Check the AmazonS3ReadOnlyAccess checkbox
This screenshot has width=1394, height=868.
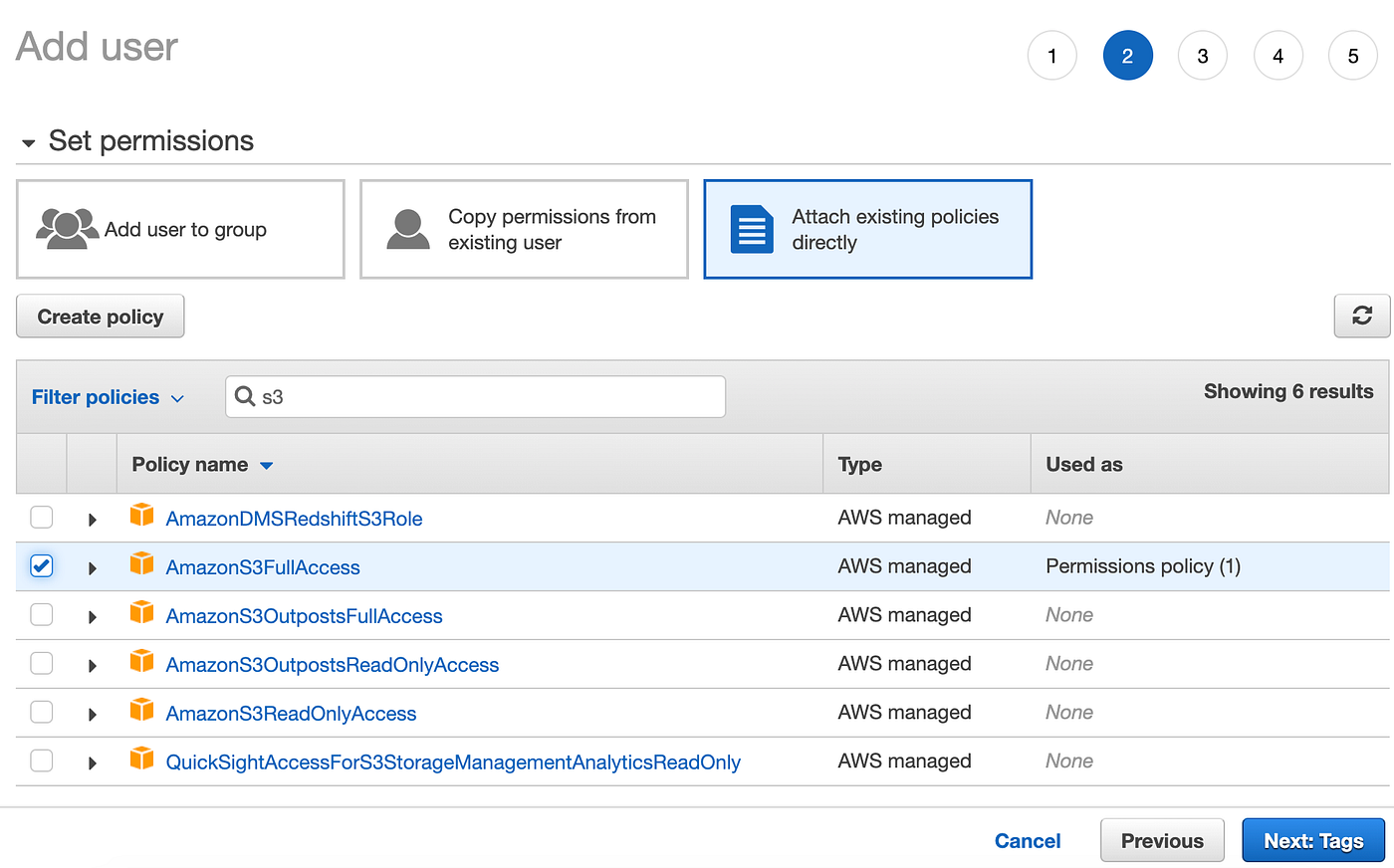click(x=41, y=713)
